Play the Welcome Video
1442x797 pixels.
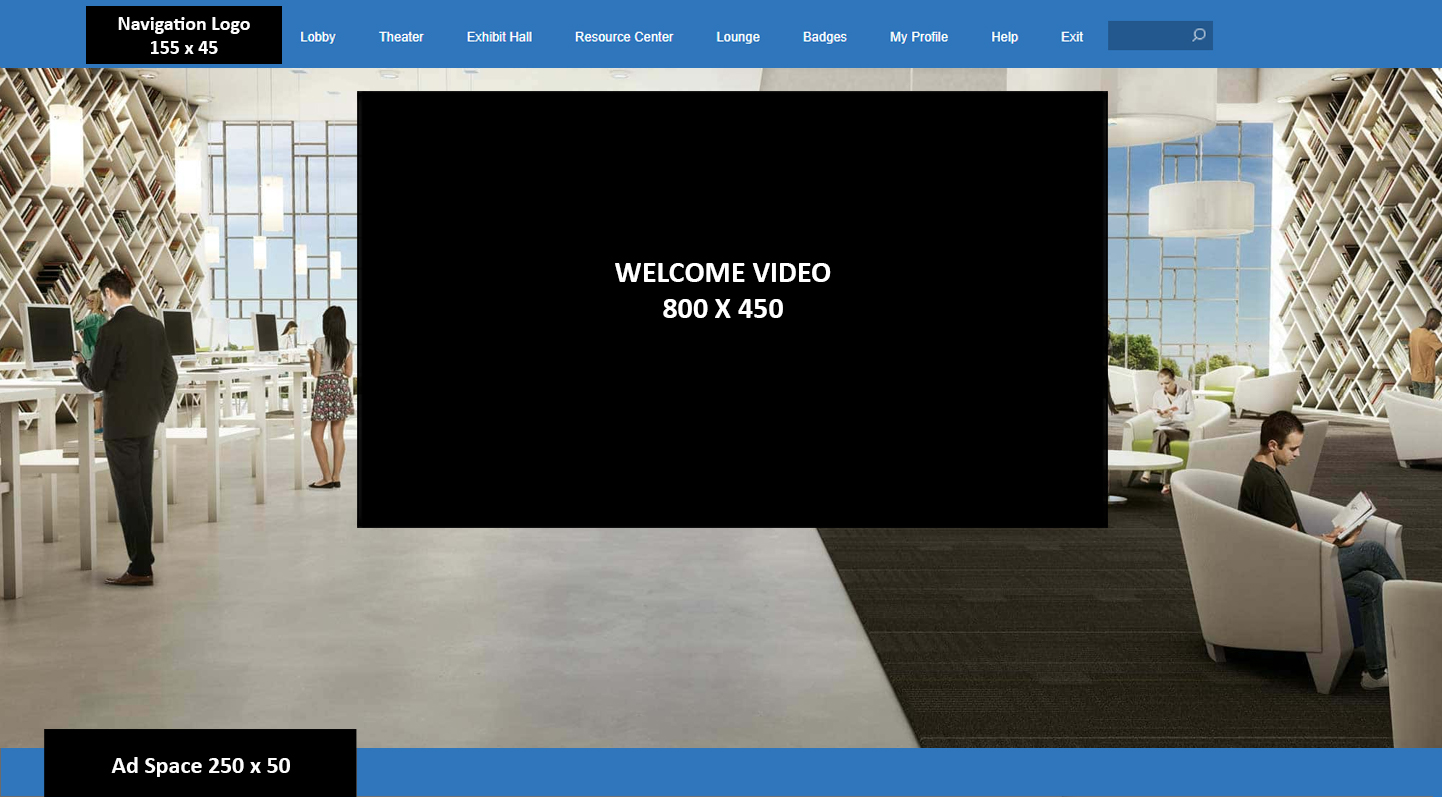click(x=732, y=309)
